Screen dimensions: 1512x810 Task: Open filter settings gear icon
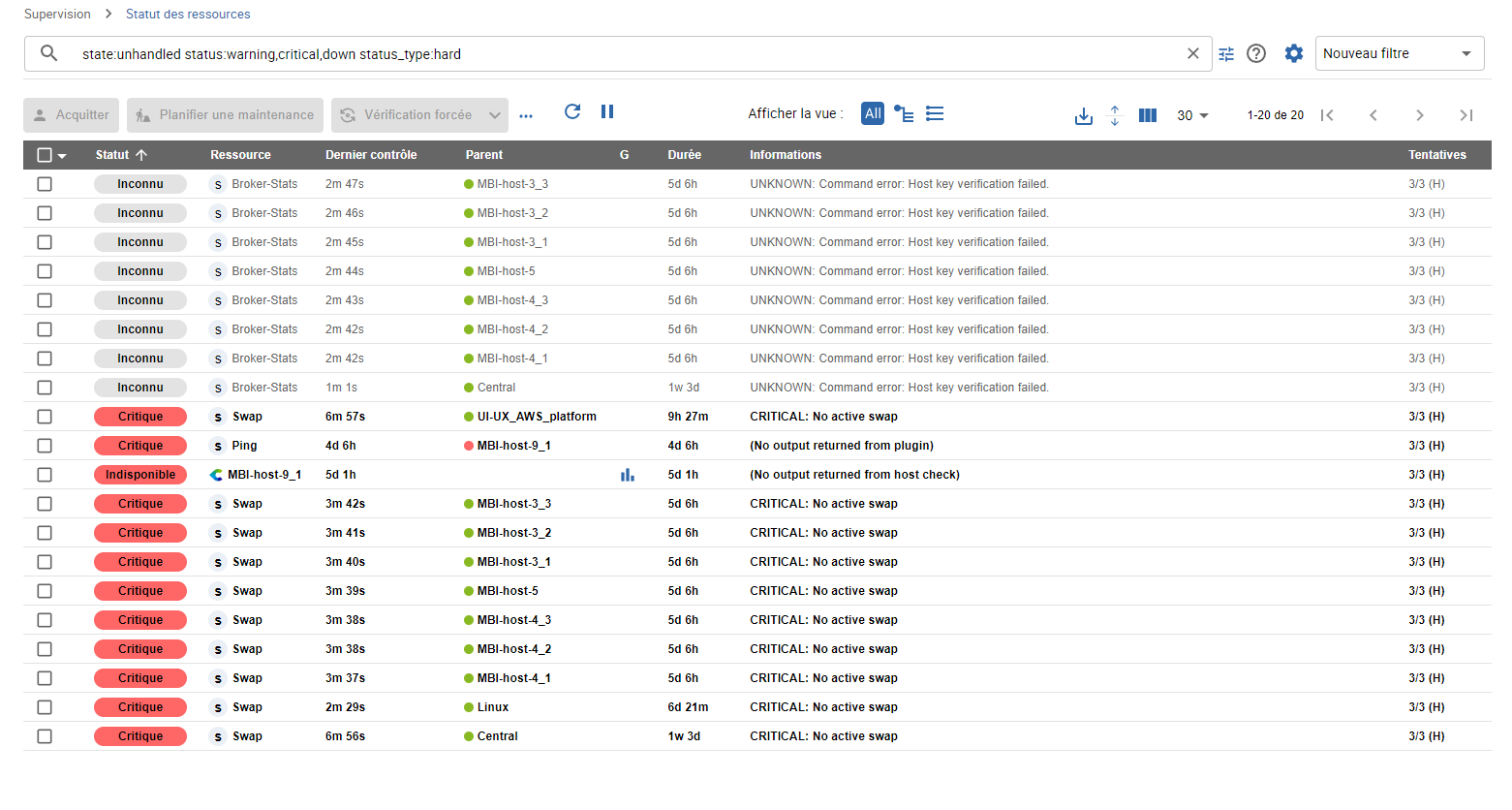1294,54
